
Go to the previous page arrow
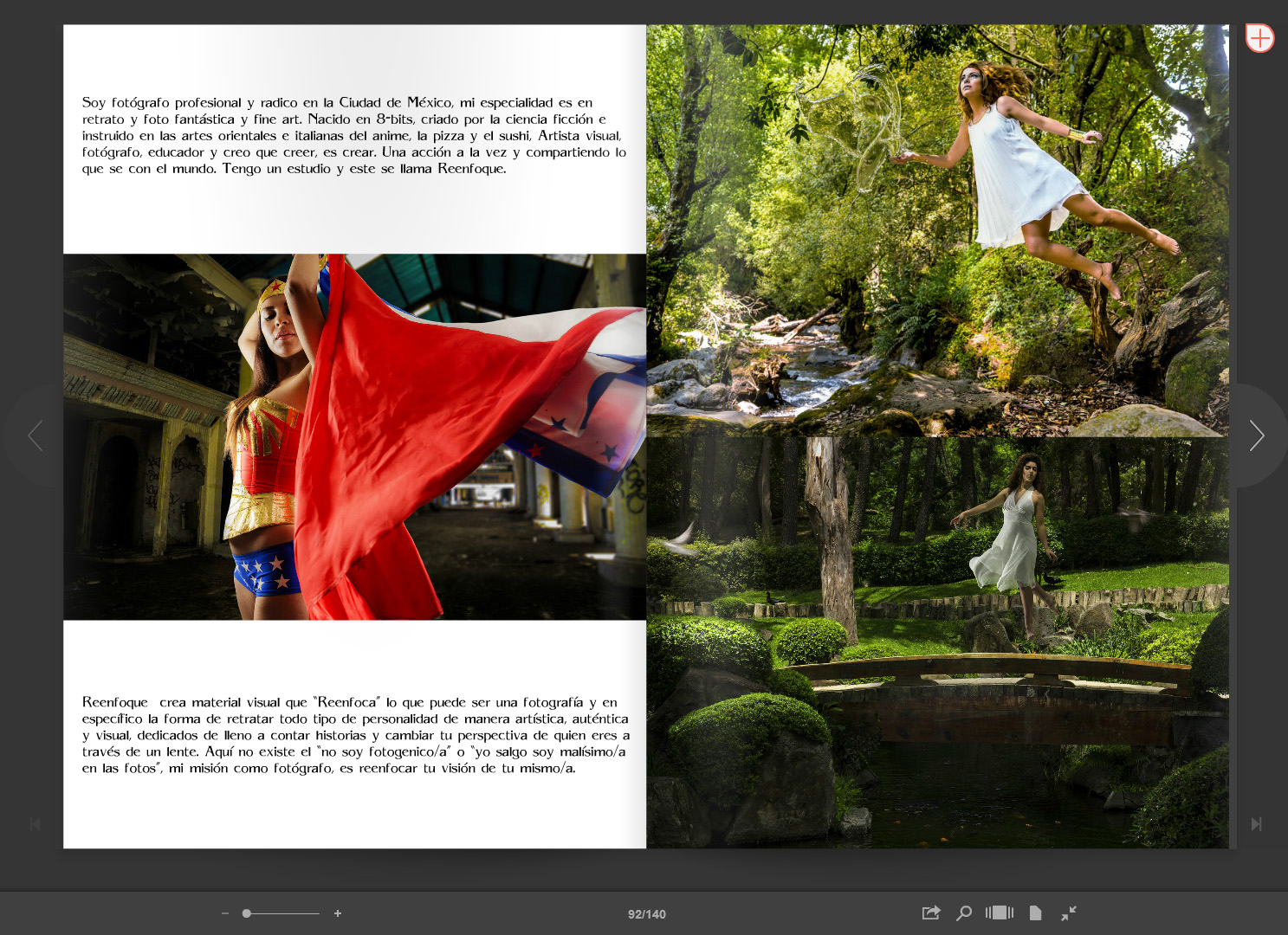tap(35, 435)
